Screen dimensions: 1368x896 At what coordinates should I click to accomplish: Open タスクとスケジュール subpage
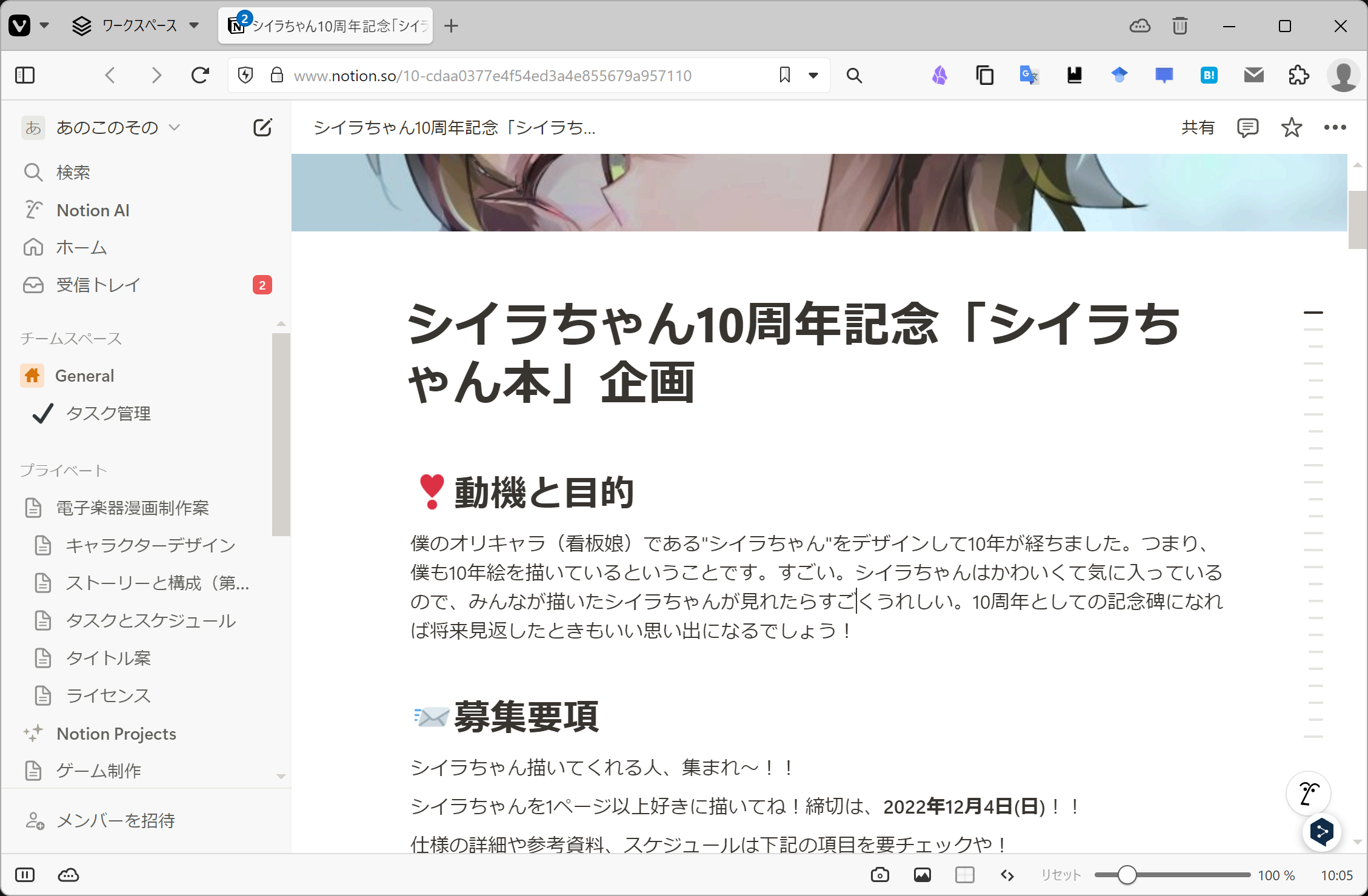click(x=145, y=620)
